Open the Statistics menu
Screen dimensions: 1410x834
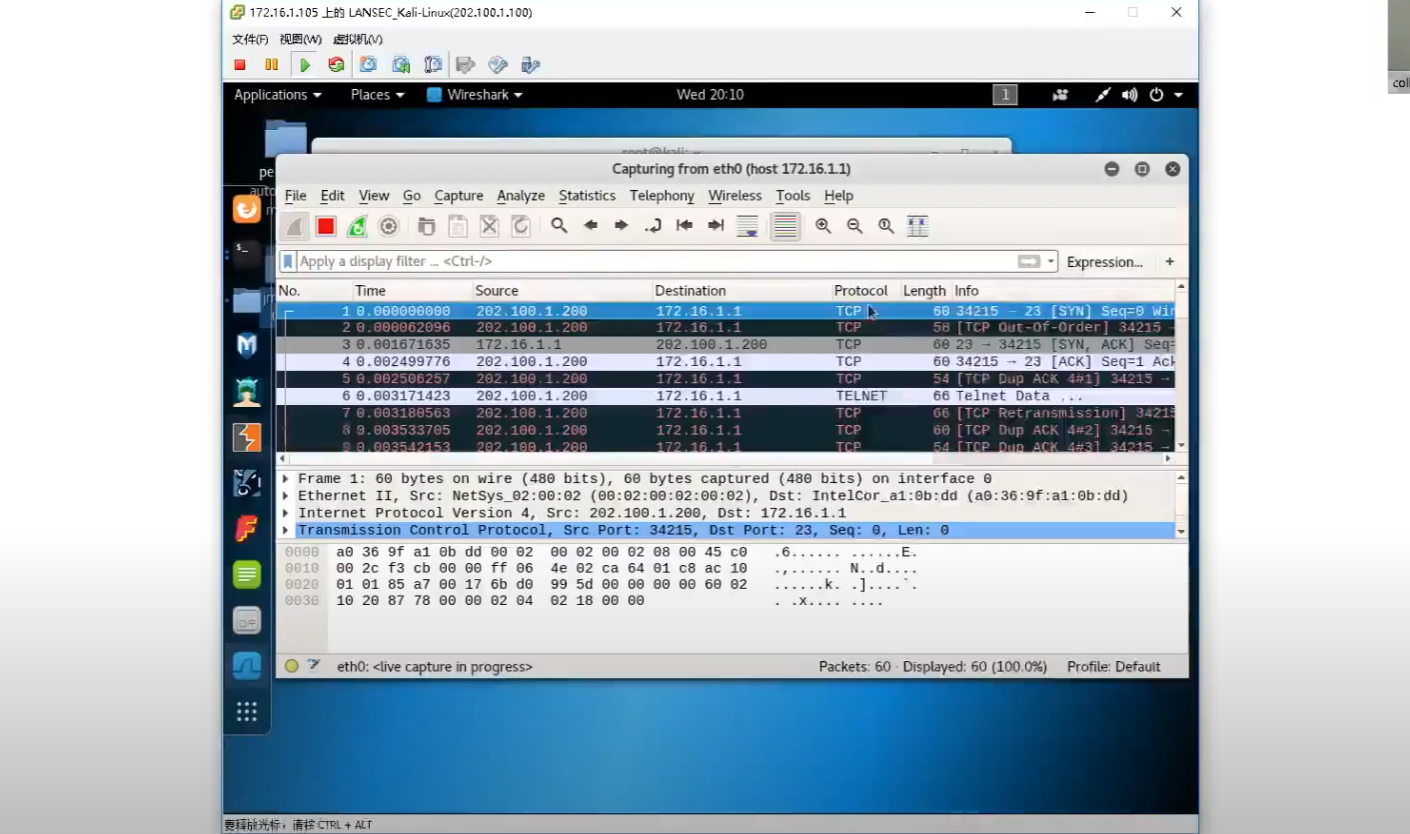pos(587,196)
